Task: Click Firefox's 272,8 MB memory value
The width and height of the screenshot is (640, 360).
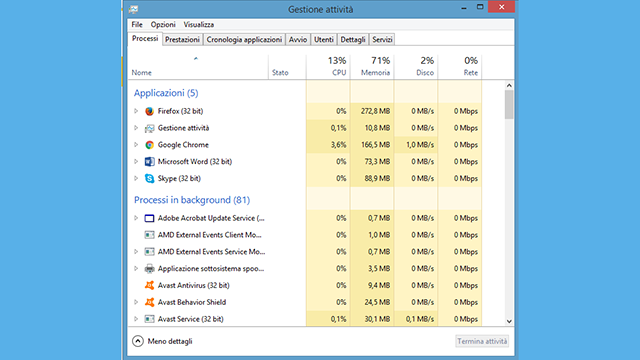Action: pyautogui.click(x=376, y=111)
